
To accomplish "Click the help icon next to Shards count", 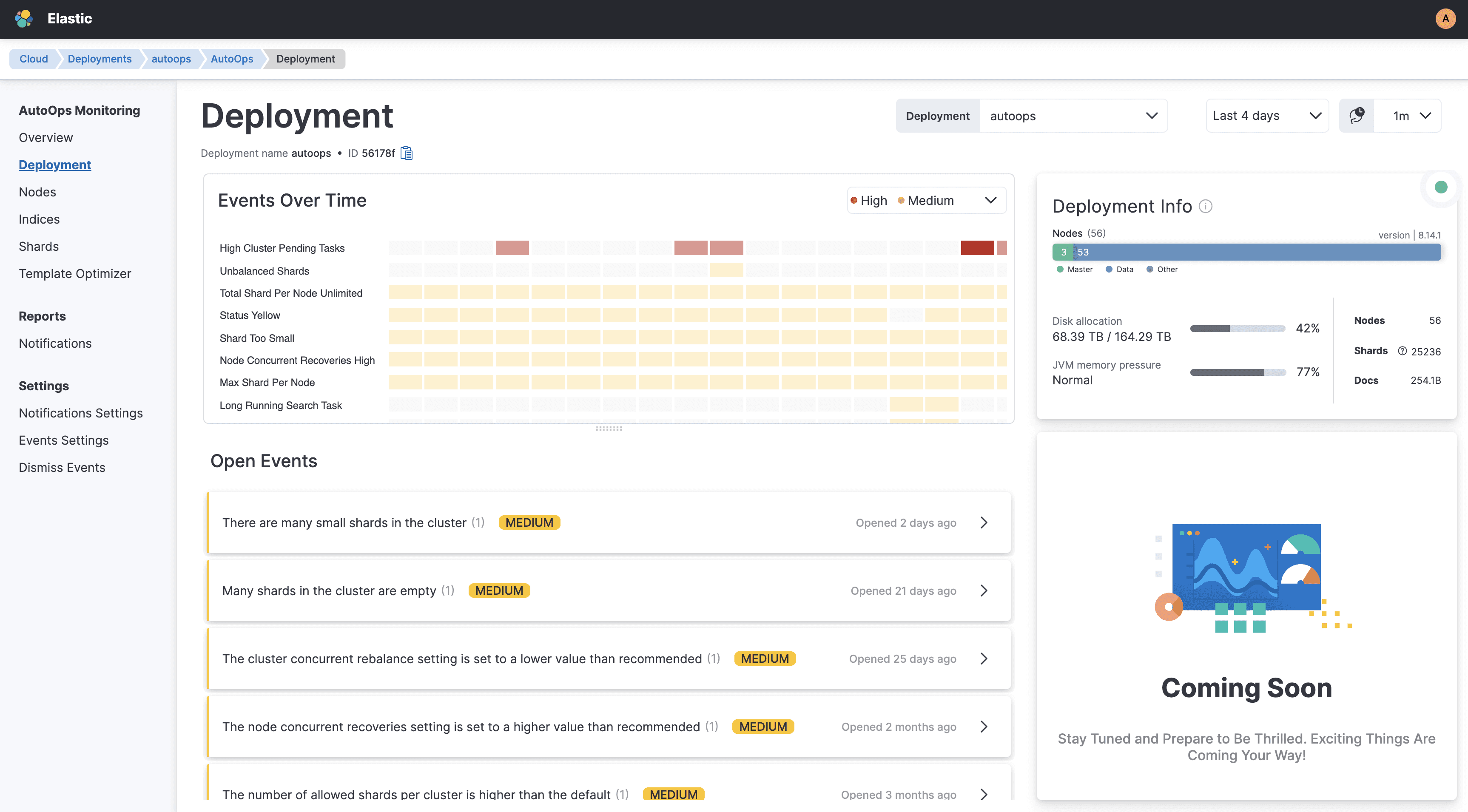I will (x=1402, y=351).
